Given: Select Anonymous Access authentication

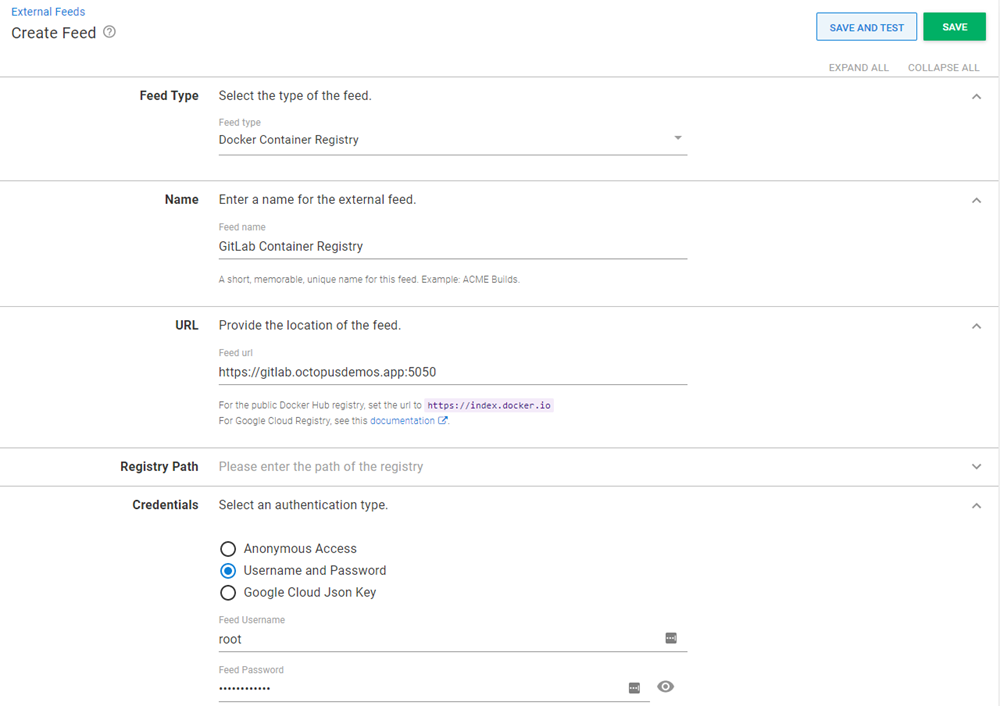Looking at the screenshot, I should [228, 548].
